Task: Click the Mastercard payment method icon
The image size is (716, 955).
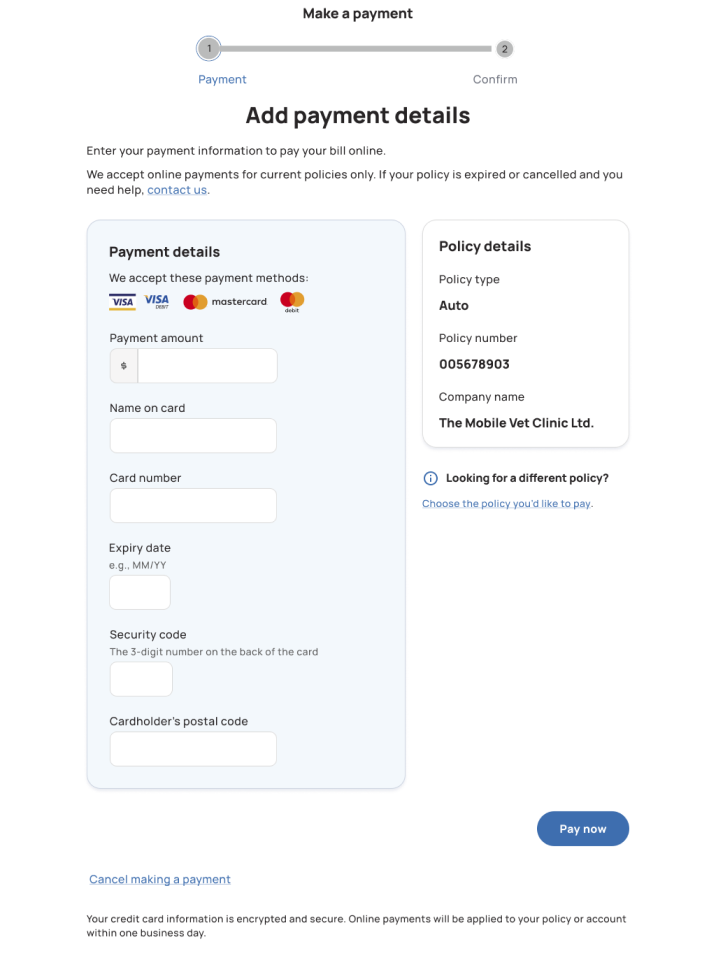Action: (222, 301)
